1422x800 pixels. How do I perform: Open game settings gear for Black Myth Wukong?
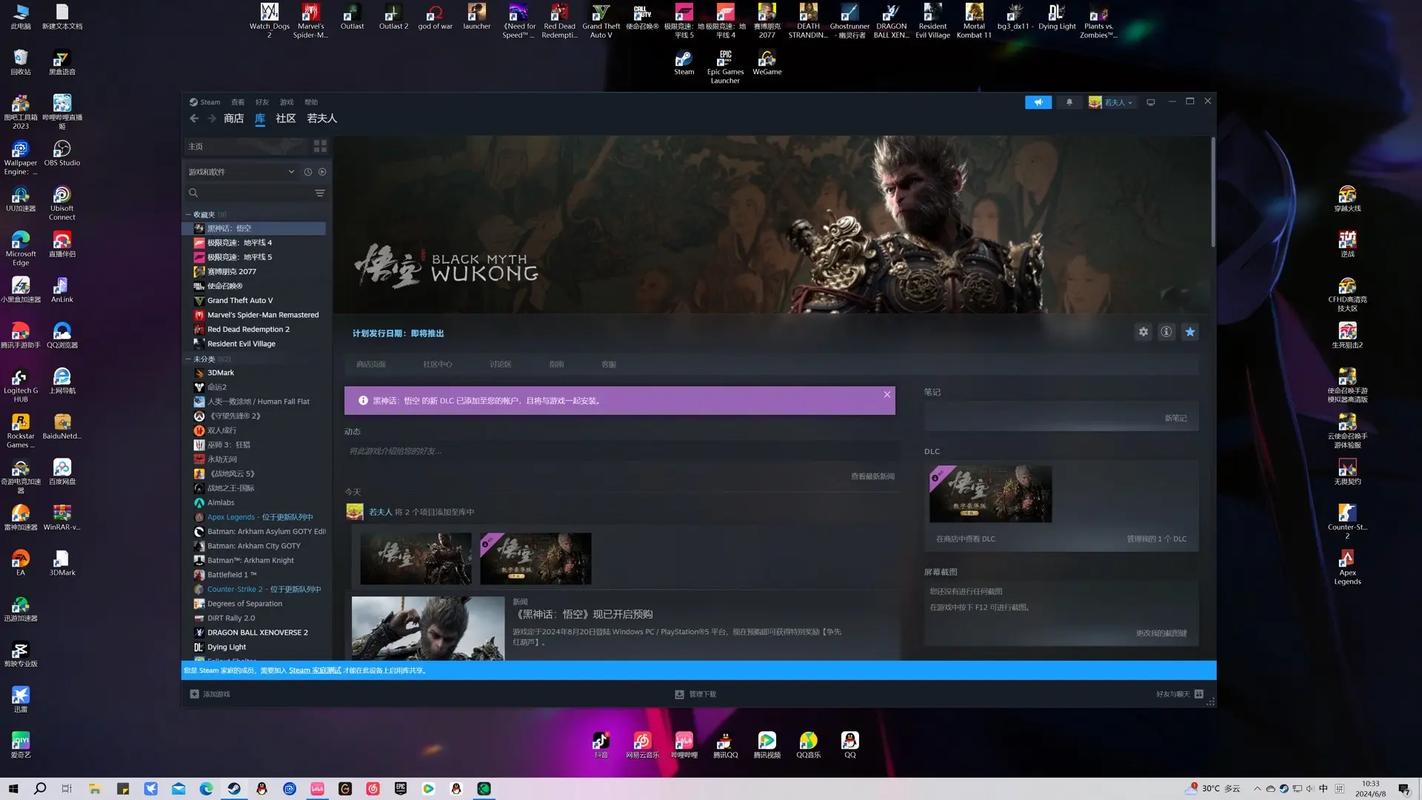coord(1143,332)
